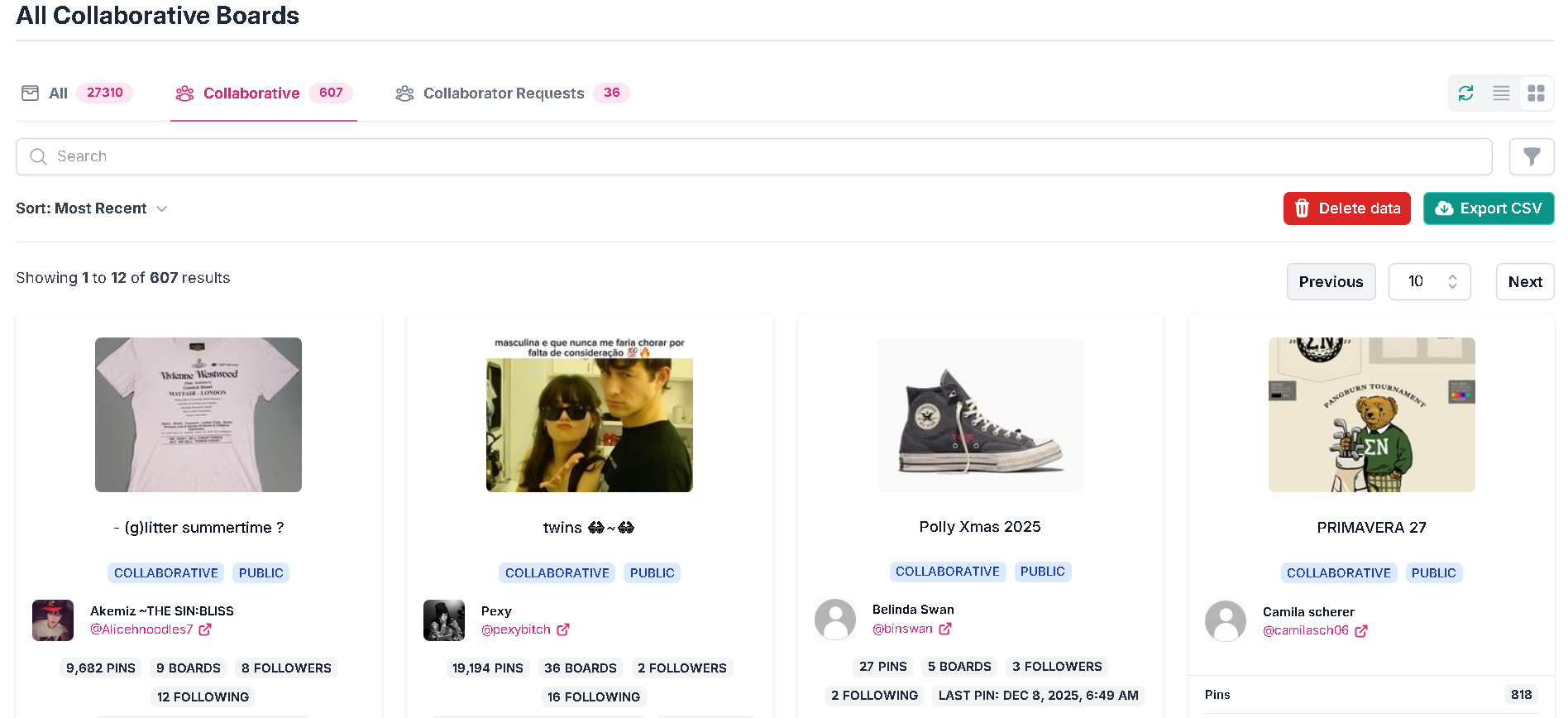Click the PUBLIC tag on PRIMAVERA 27
This screenshot has height=718, width=1568.
(x=1434, y=573)
